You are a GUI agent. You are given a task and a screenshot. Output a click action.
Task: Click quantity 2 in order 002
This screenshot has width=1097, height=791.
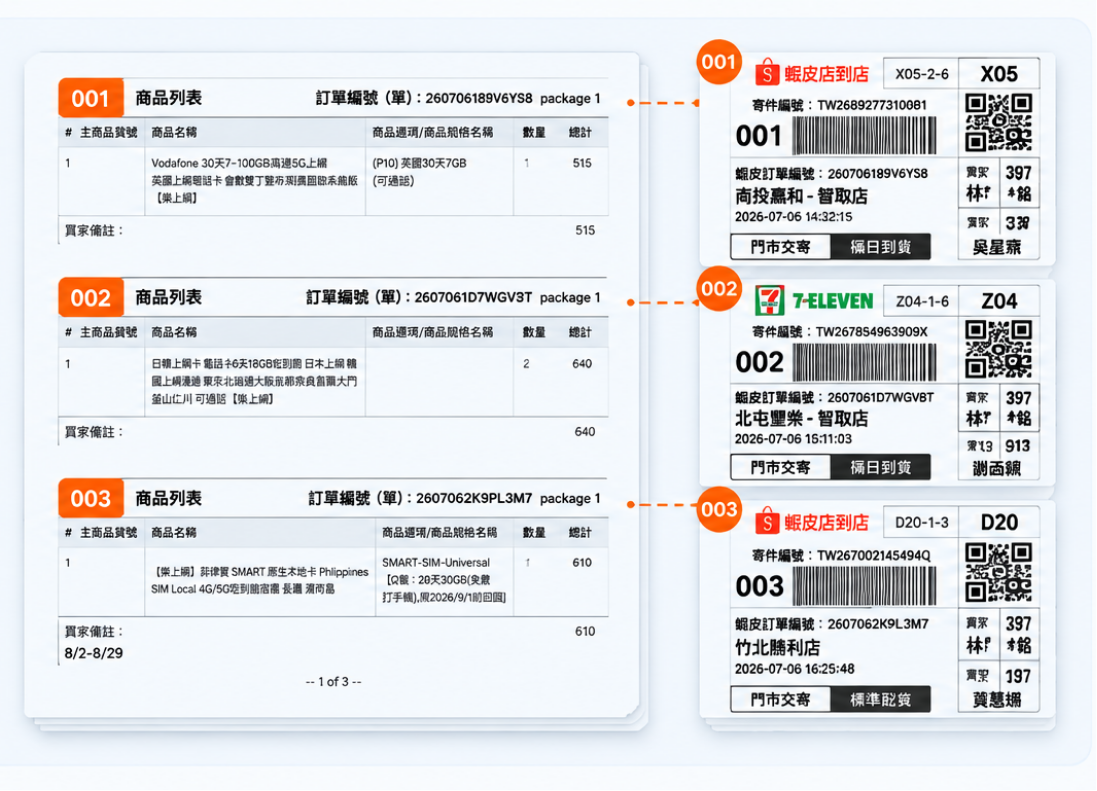[526, 364]
